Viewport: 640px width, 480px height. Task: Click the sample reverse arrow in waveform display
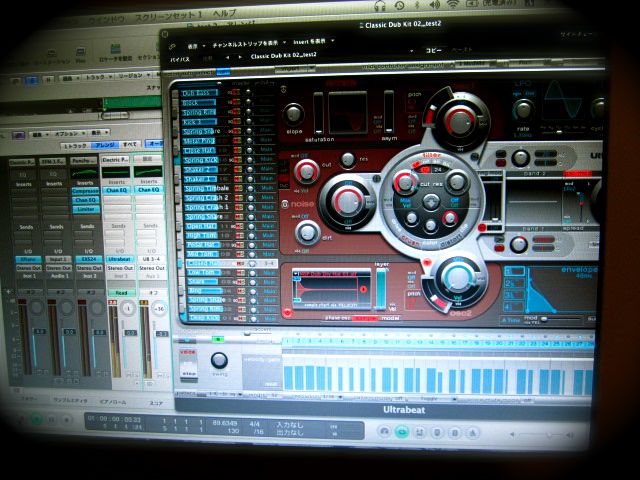[363, 289]
